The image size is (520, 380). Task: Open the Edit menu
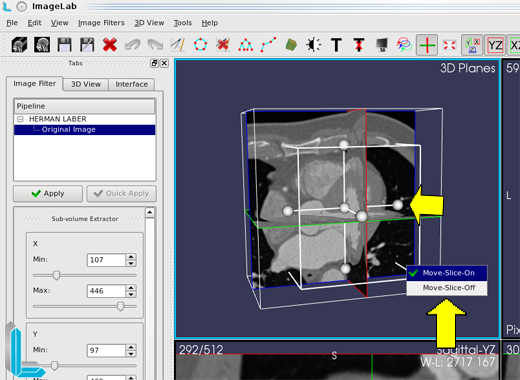pos(34,23)
